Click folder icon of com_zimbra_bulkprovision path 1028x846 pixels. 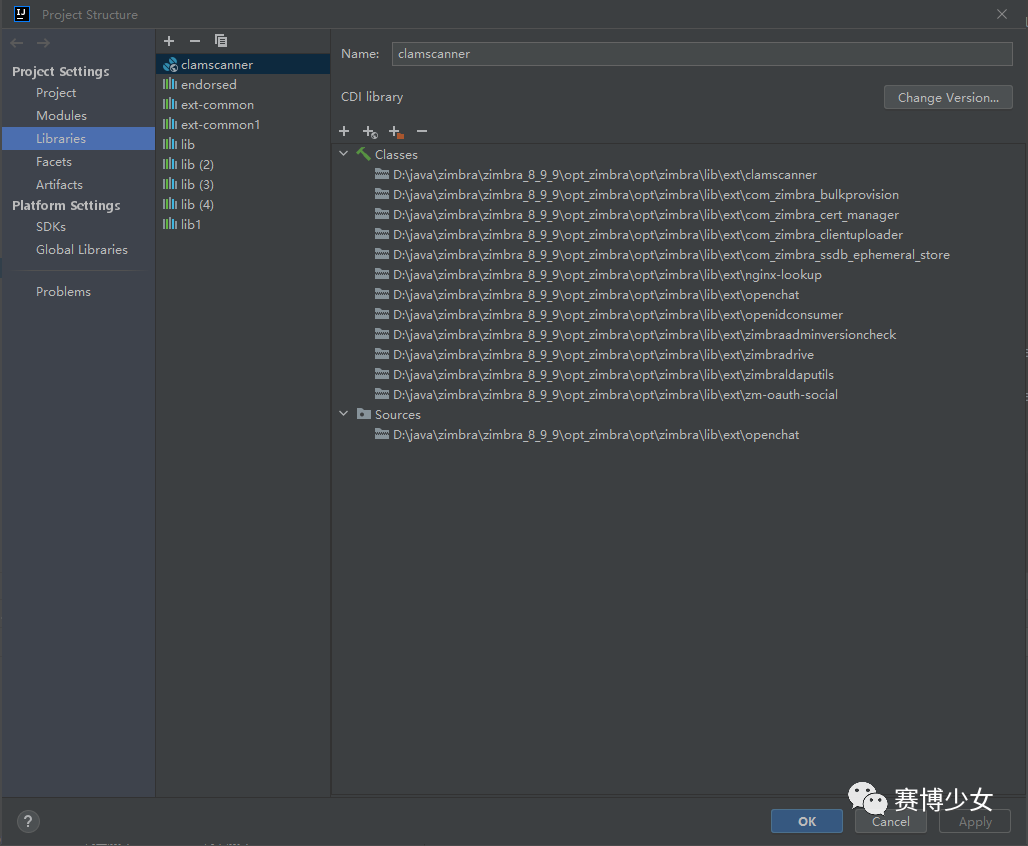click(382, 194)
